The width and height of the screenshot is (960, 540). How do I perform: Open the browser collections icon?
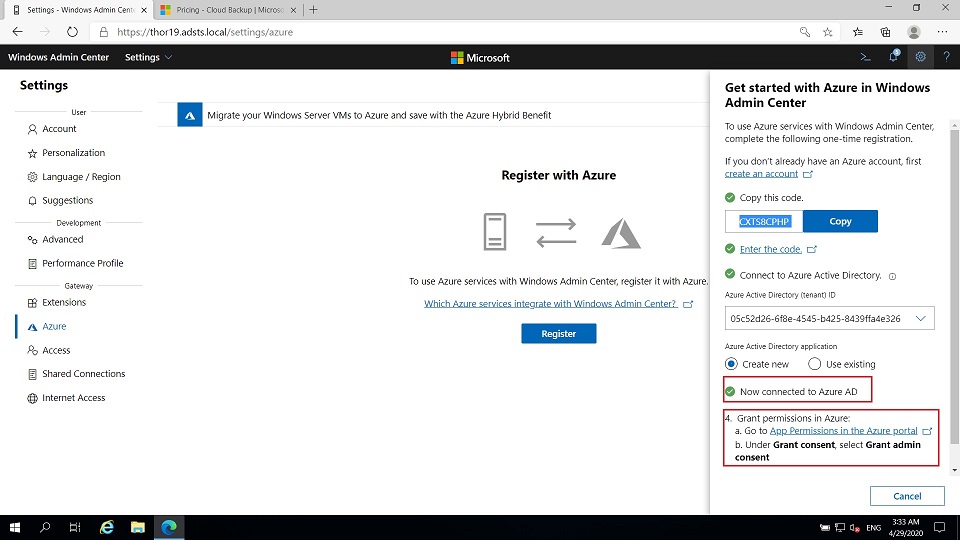point(885,32)
